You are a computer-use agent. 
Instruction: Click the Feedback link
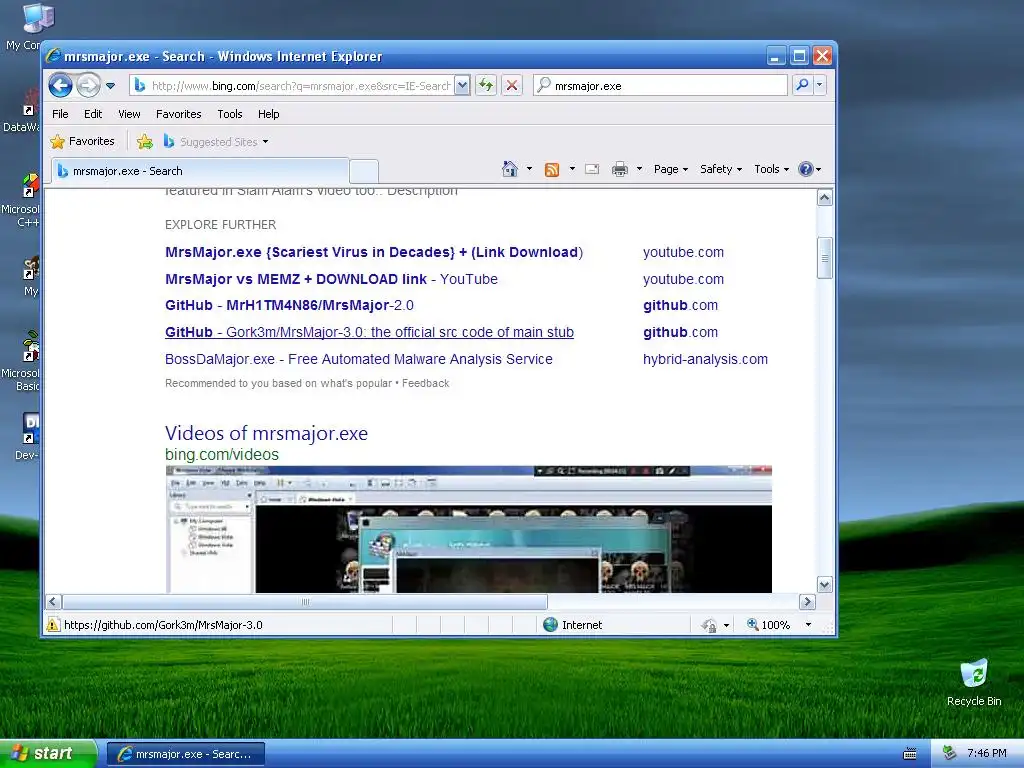point(425,383)
